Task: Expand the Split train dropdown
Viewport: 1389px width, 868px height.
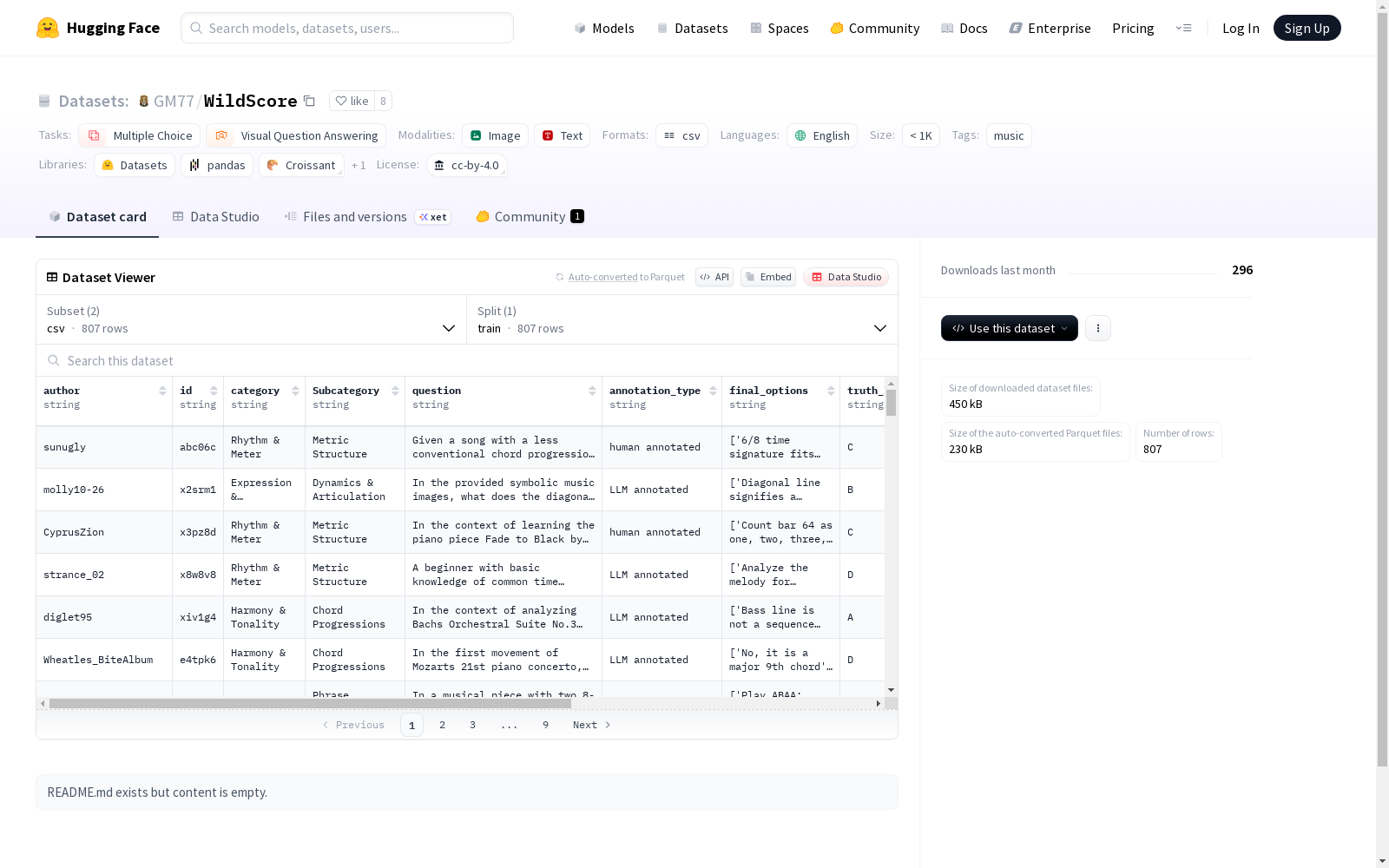Action: [x=681, y=319]
